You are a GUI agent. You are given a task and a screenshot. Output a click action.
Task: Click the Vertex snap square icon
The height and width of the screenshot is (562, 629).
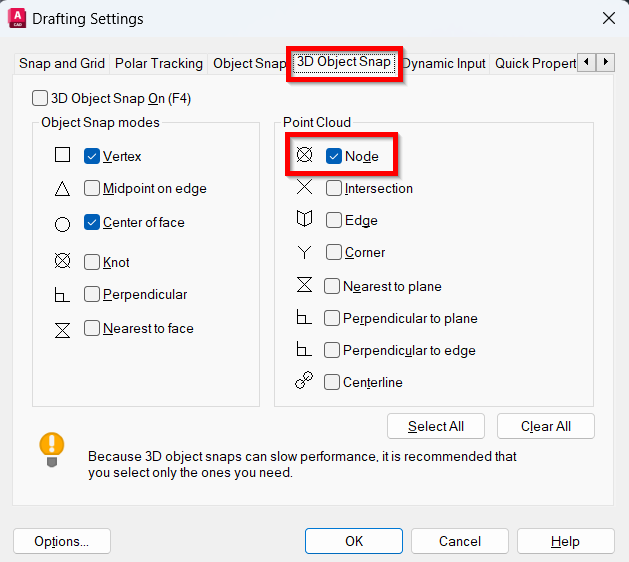[63, 155]
